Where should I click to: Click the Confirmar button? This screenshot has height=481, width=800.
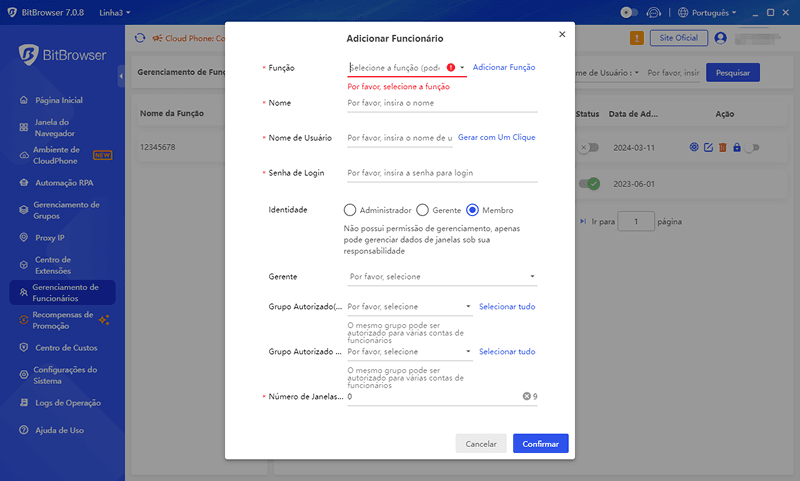tap(541, 443)
